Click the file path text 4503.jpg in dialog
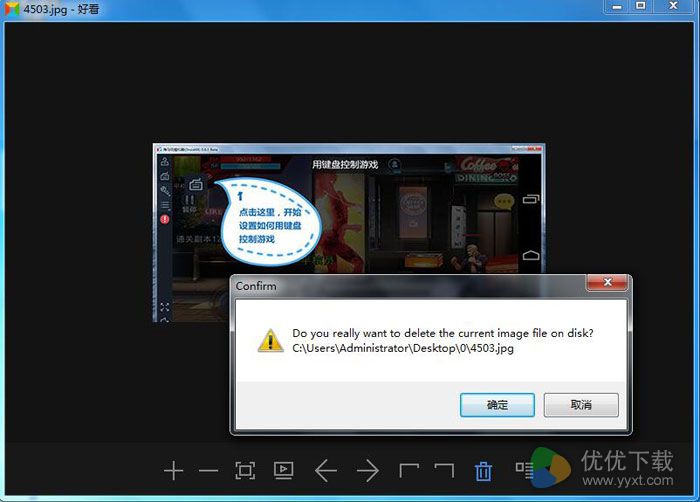700x502 pixels. click(403, 348)
